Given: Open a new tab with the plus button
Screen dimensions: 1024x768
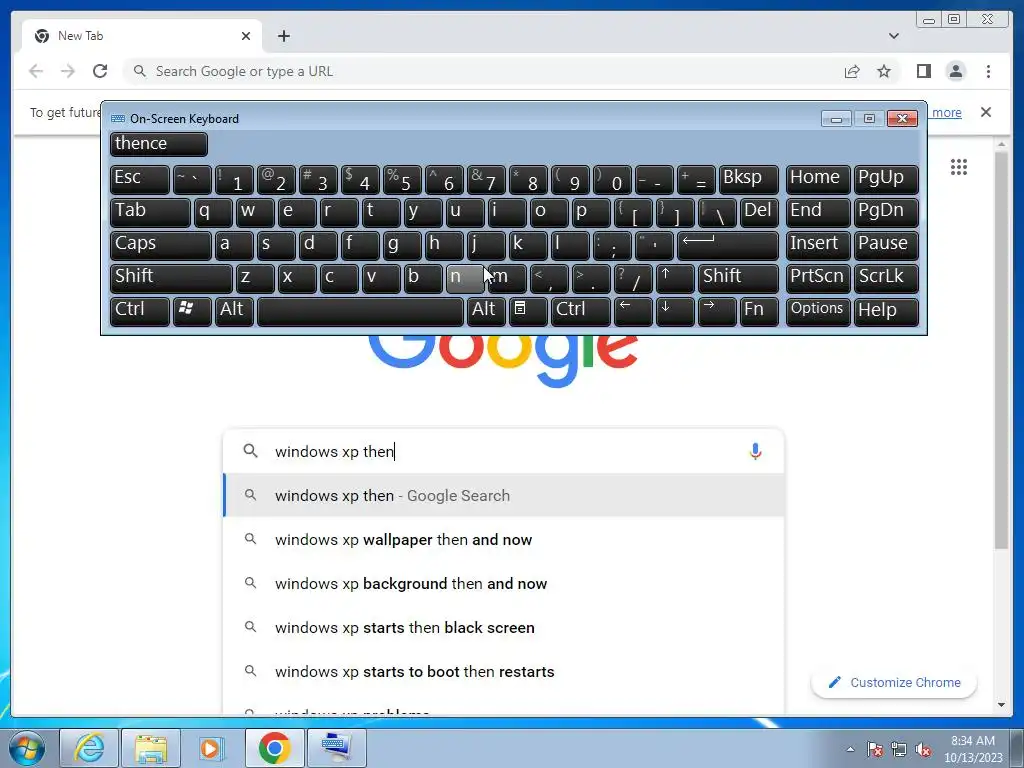Looking at the screenshot, I should pyautogui.click(x=283, y=36).
